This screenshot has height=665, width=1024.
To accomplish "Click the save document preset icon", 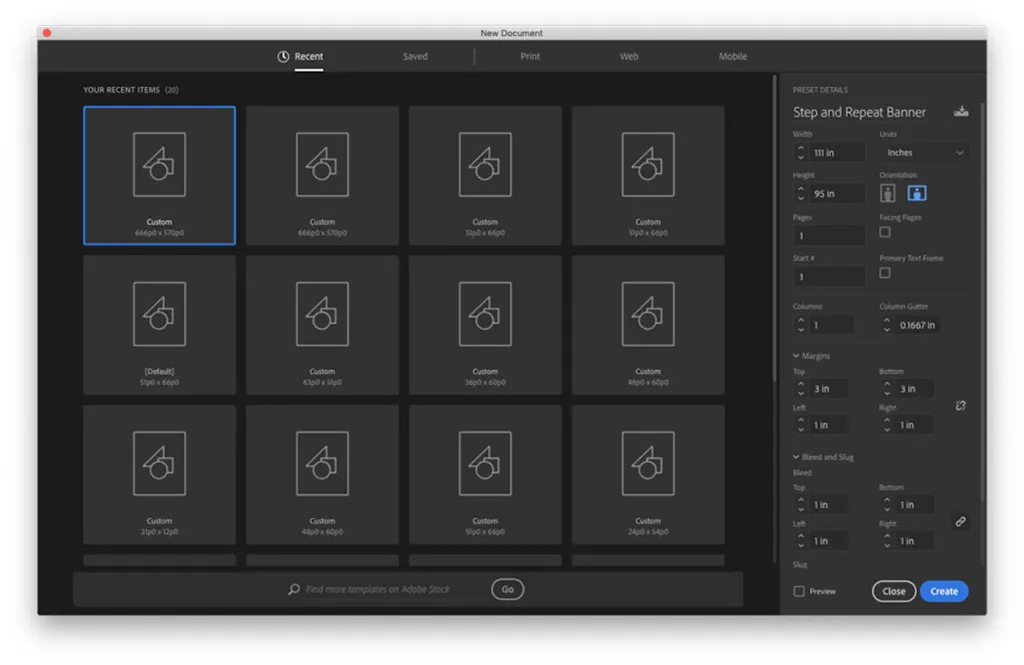I will [961, 111].
